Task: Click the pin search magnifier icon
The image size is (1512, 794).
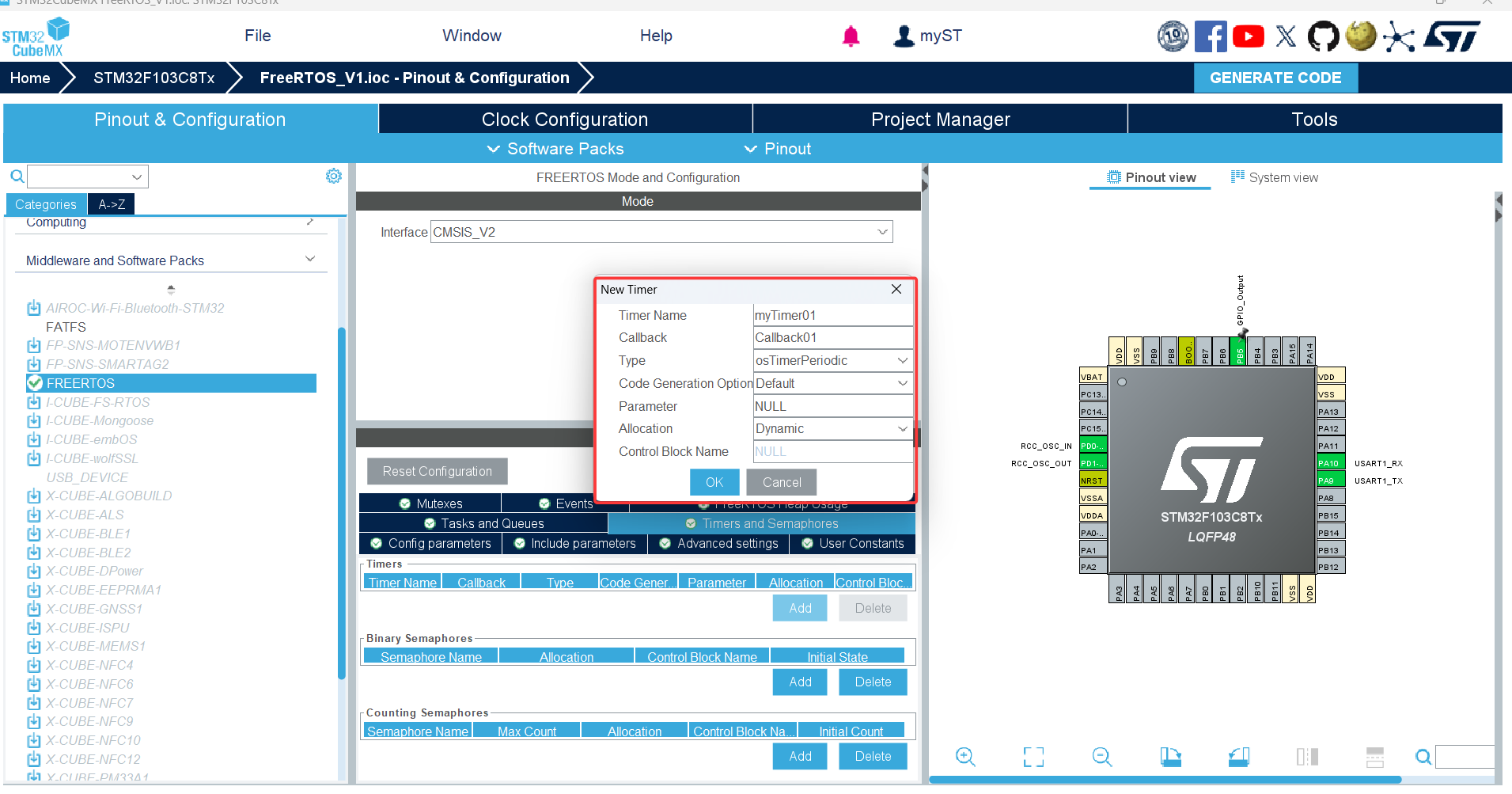Action: pos(1423,757)
